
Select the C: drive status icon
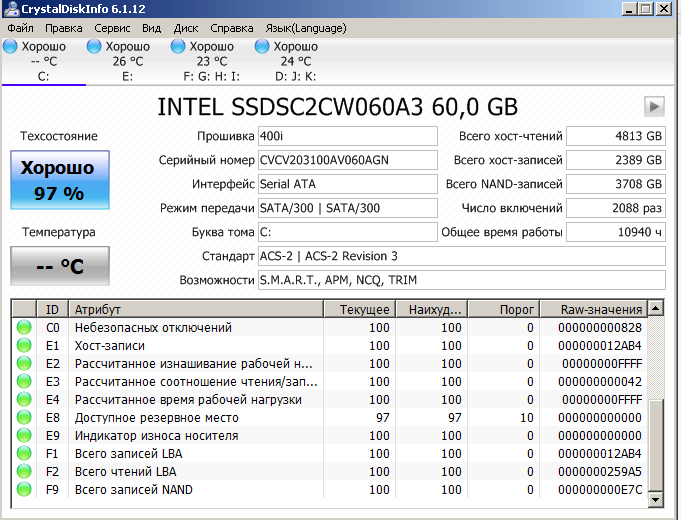11,47
